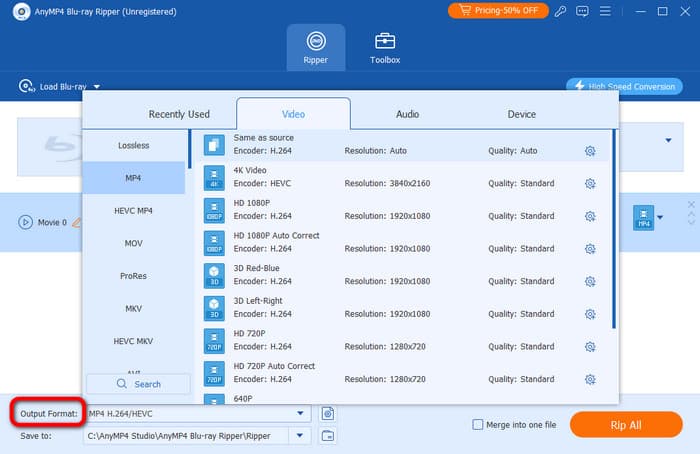Open the Save to path dropdown
This screenshot has height=454, width=700.
pos(300,436)
